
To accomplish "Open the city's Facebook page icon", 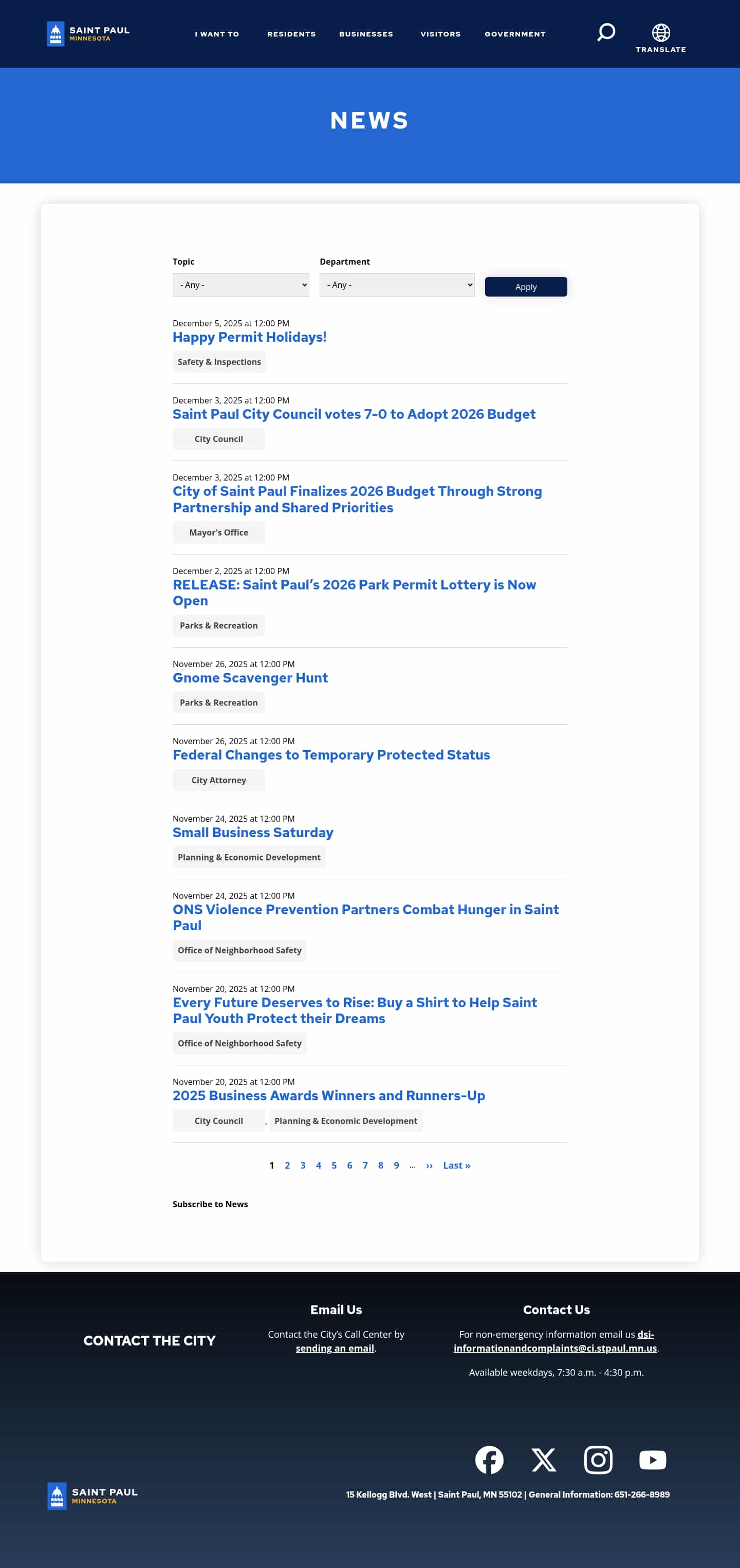I will click(x=489, y=1460).
